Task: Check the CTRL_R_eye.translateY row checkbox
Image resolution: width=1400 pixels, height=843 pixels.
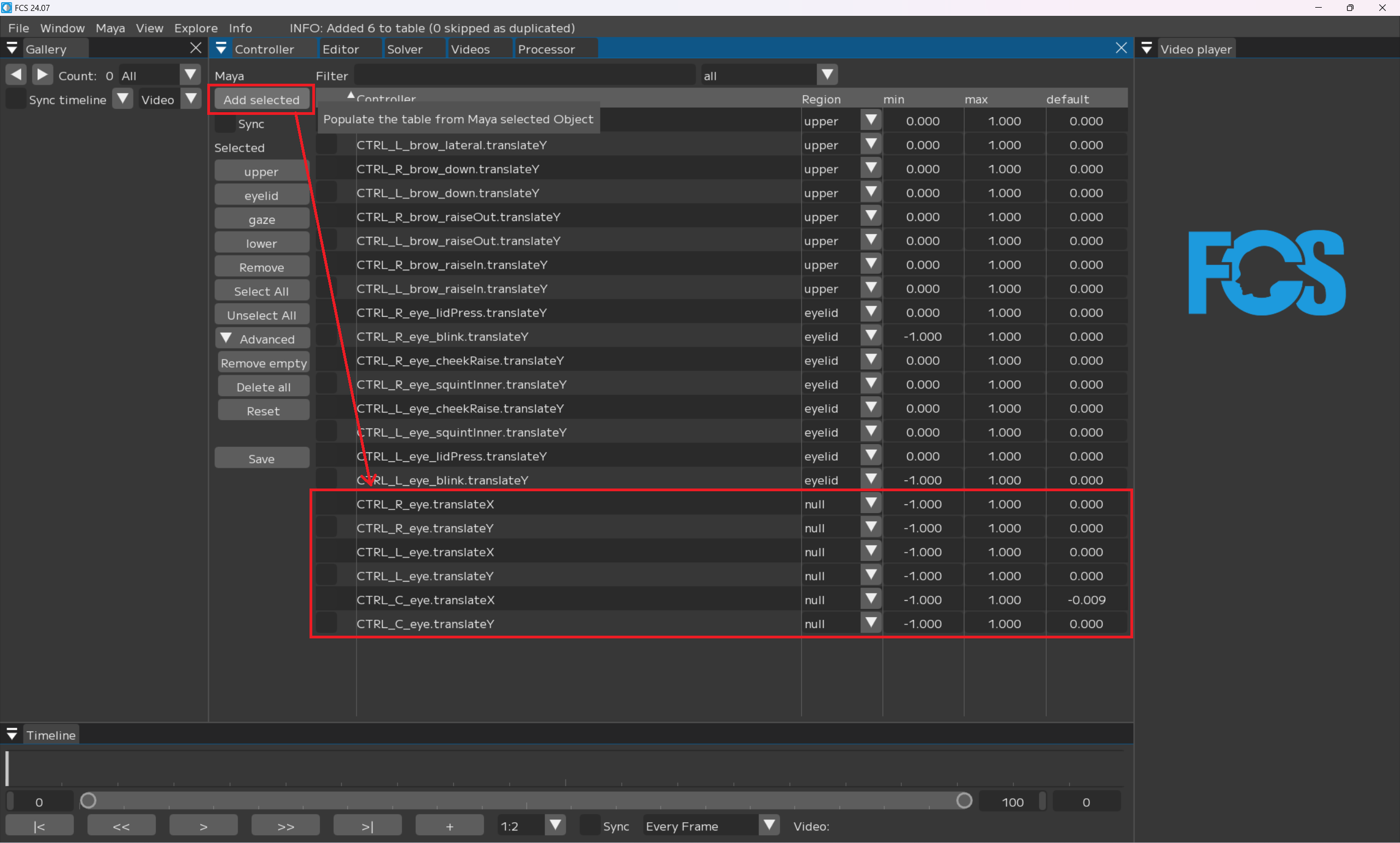Action: 326,528
